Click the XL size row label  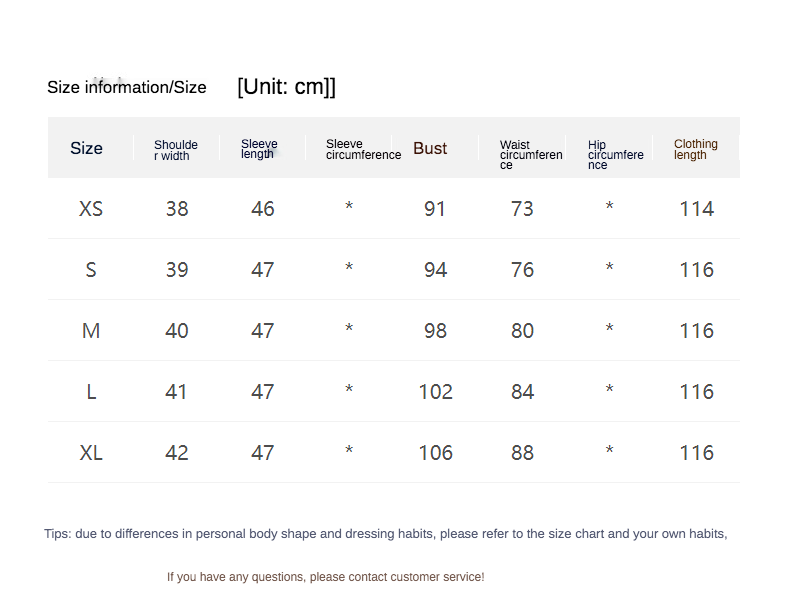tap(91, 453)
